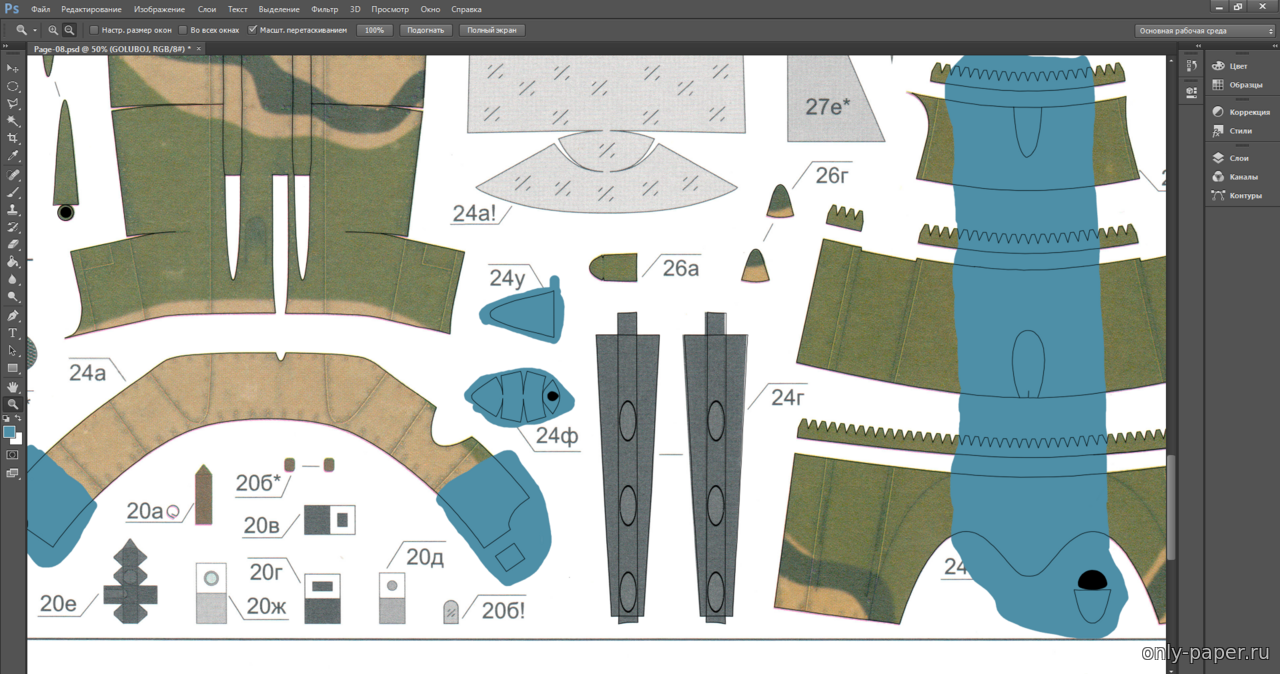Click the 'Подогнать' button
The height and width of the screenshot is (674, 1280).
point(425,30)
